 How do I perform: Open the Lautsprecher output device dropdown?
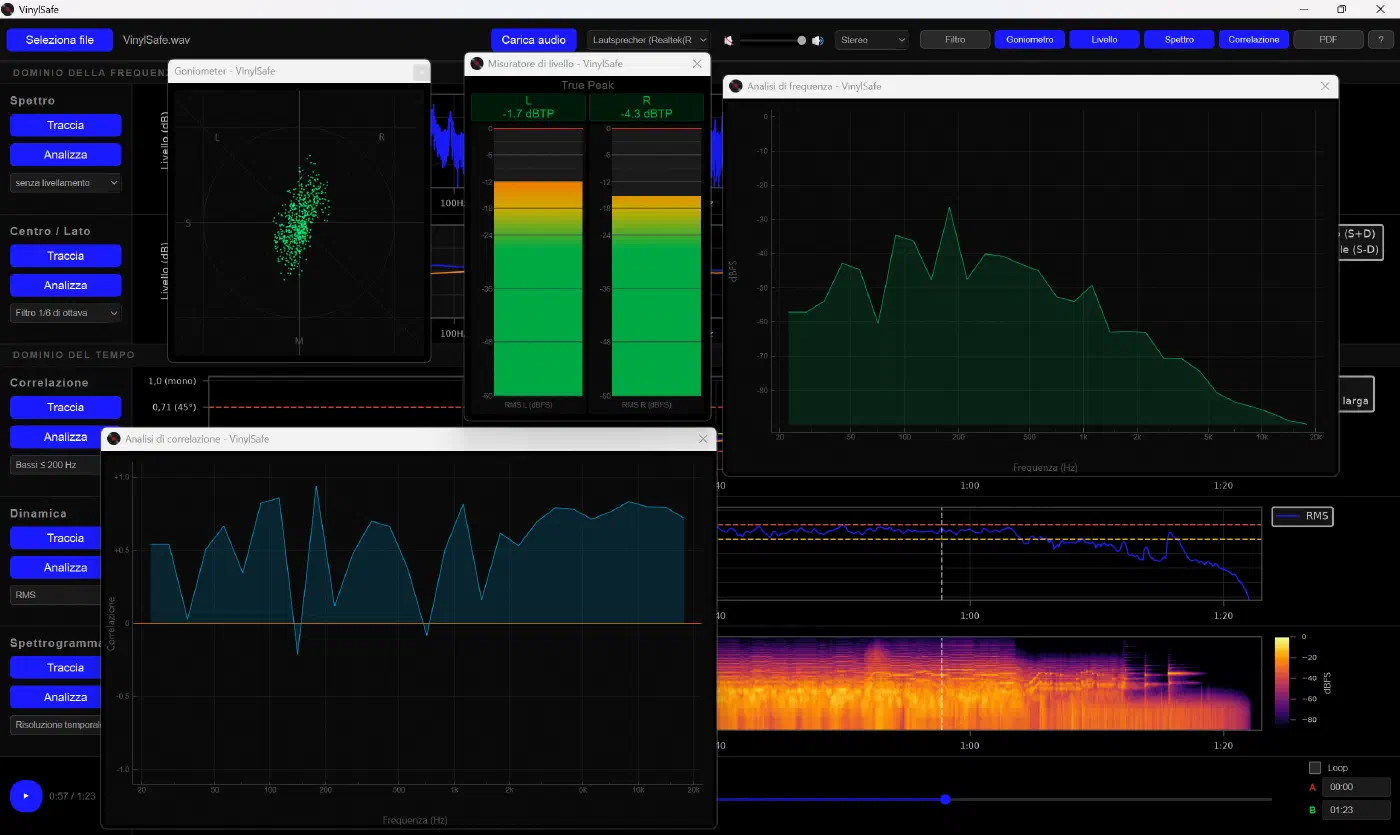pyautogui.click(x=648, y=40)
